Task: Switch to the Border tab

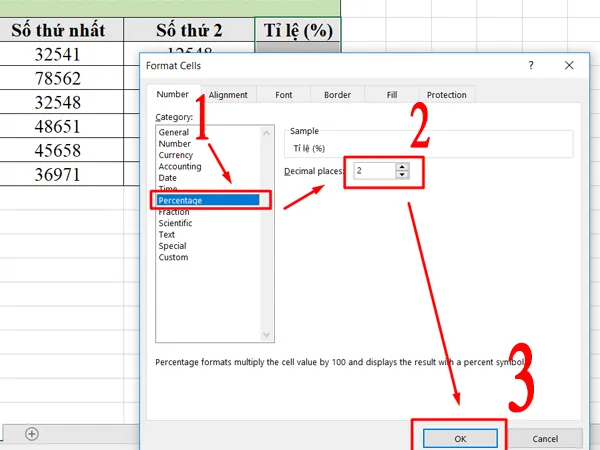Action: tap(337, 95)
